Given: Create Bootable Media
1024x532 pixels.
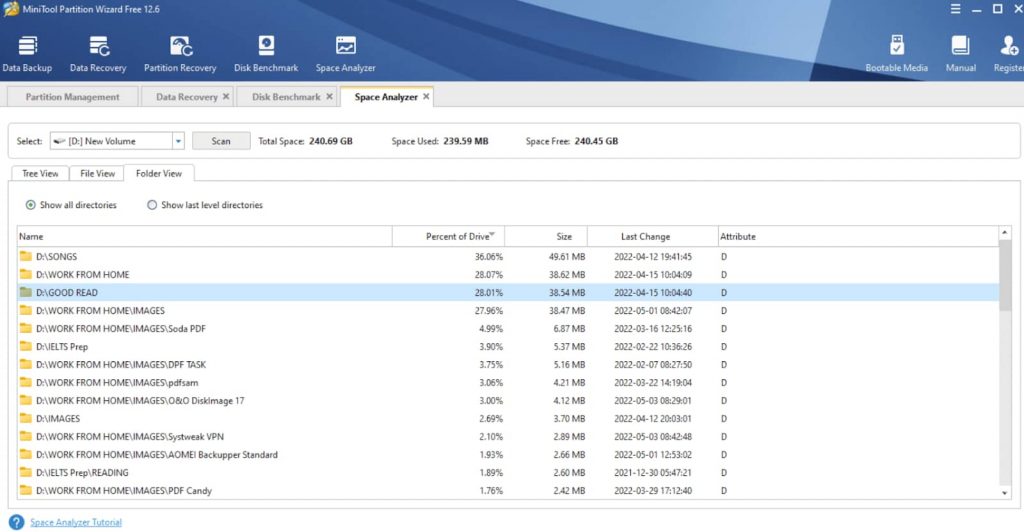Looking at the screenshot, I should 897,54.
